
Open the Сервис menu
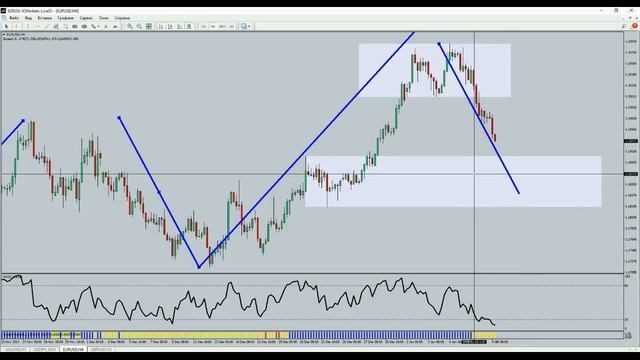click(x=86, y=18)
